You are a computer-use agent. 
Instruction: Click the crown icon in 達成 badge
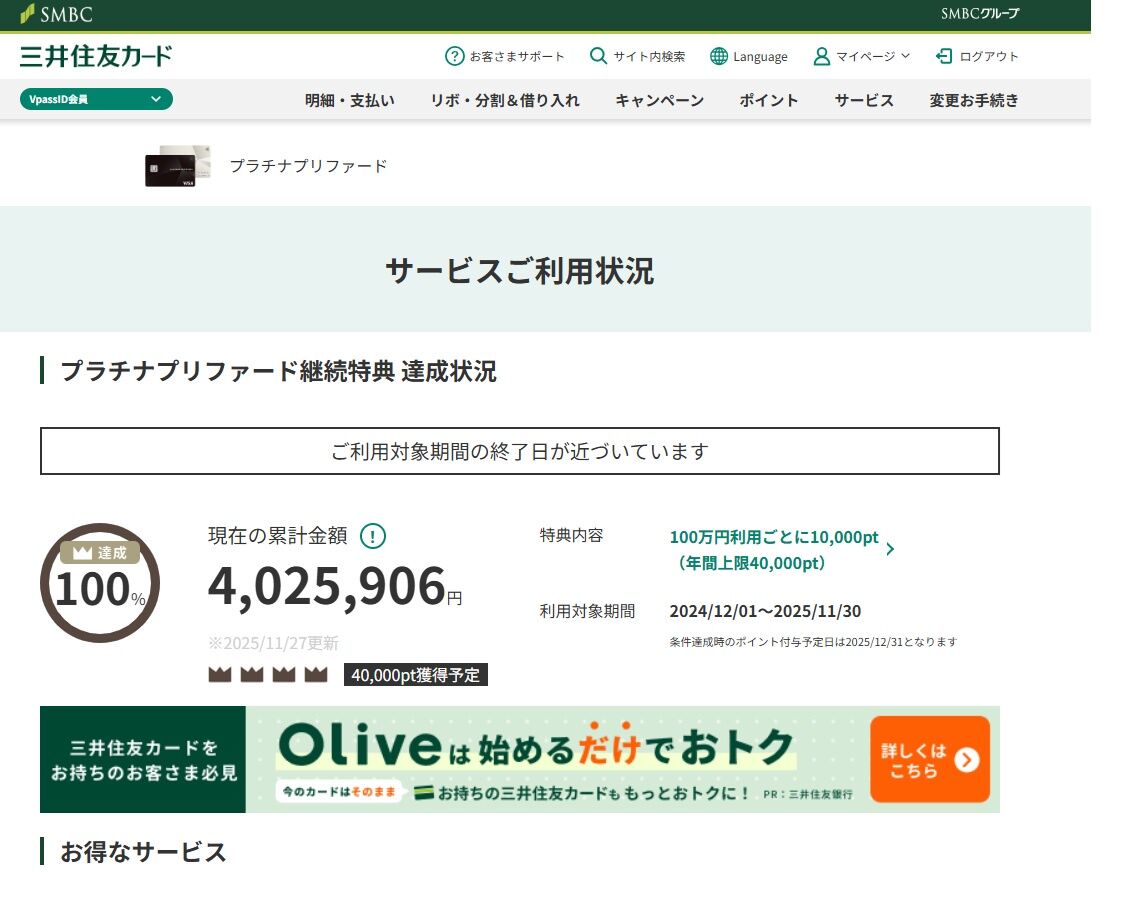[x=82, y=553]
